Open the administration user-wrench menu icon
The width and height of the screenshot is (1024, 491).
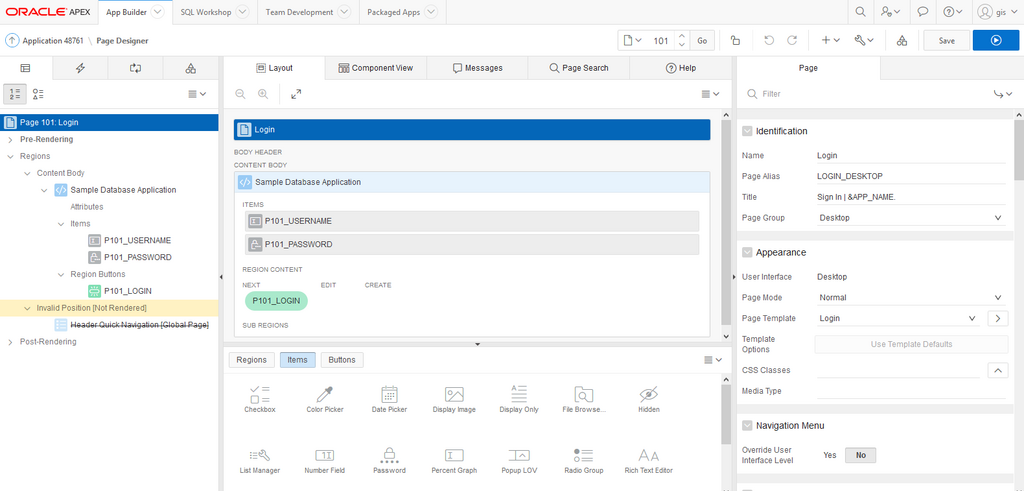click(890, 12)
